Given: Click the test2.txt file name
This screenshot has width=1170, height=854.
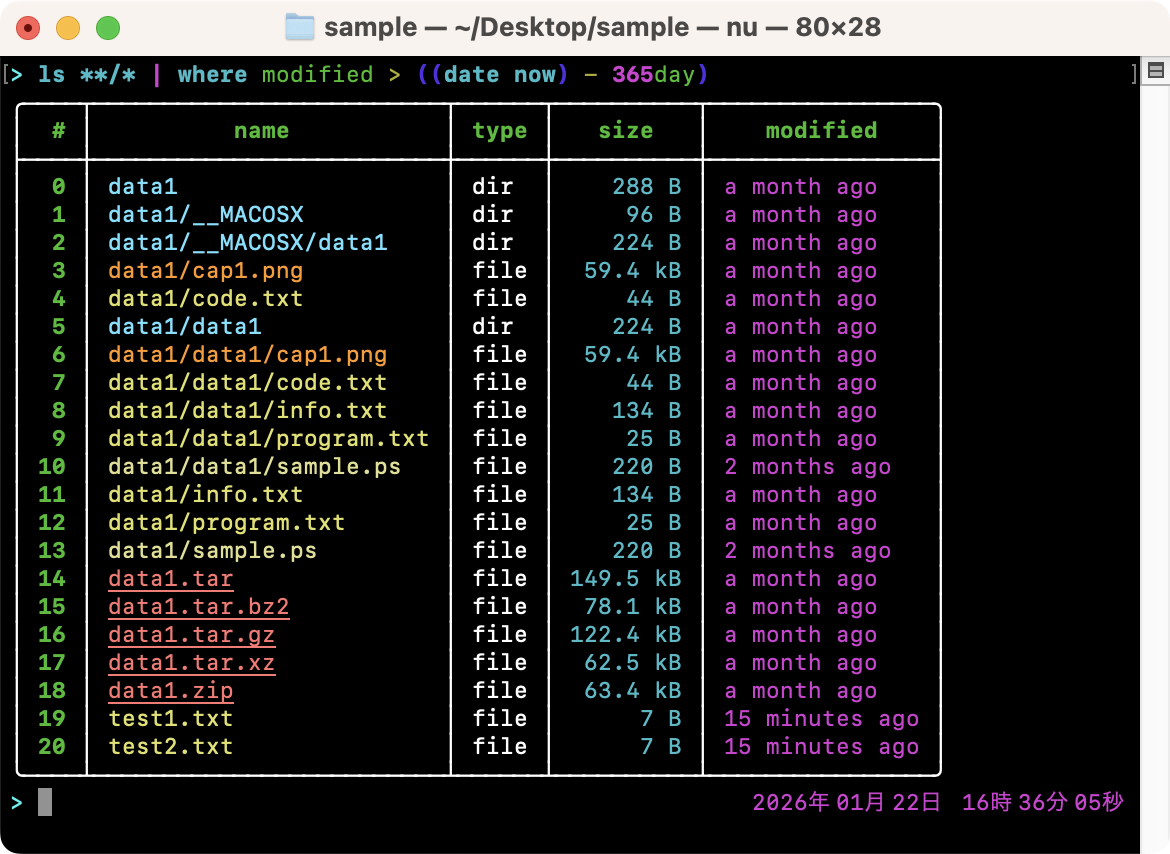Looking at the screenshot, I should click(x=170, y=747).
